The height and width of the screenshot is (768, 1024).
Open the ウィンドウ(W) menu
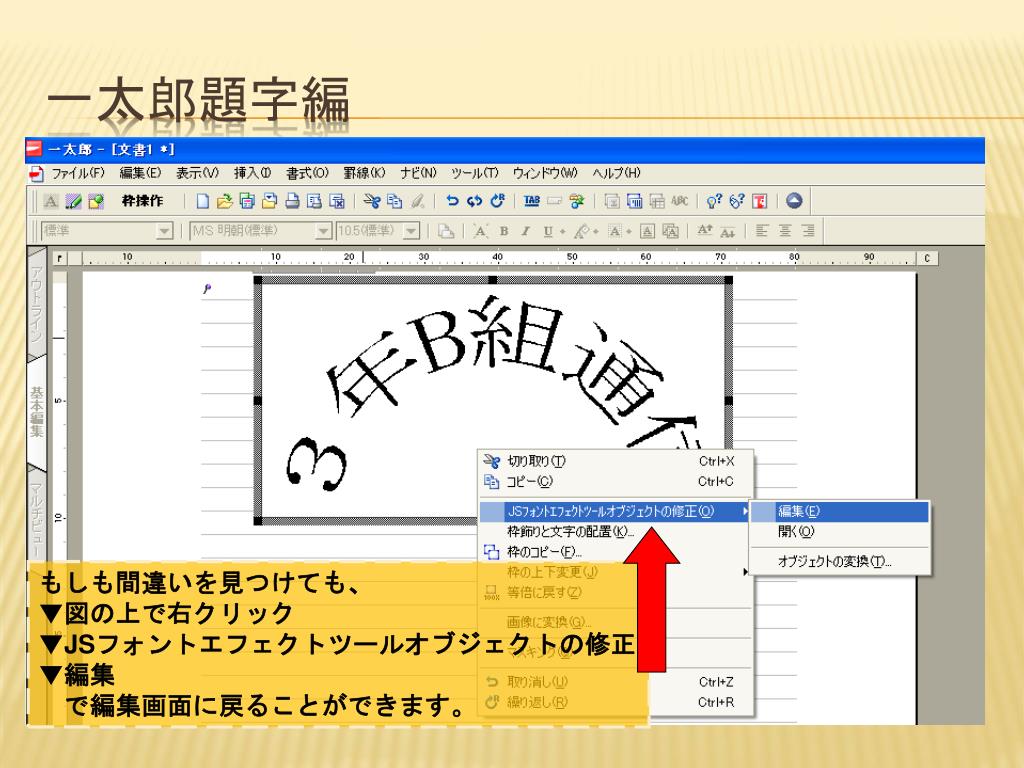click(x=545, y=173)
